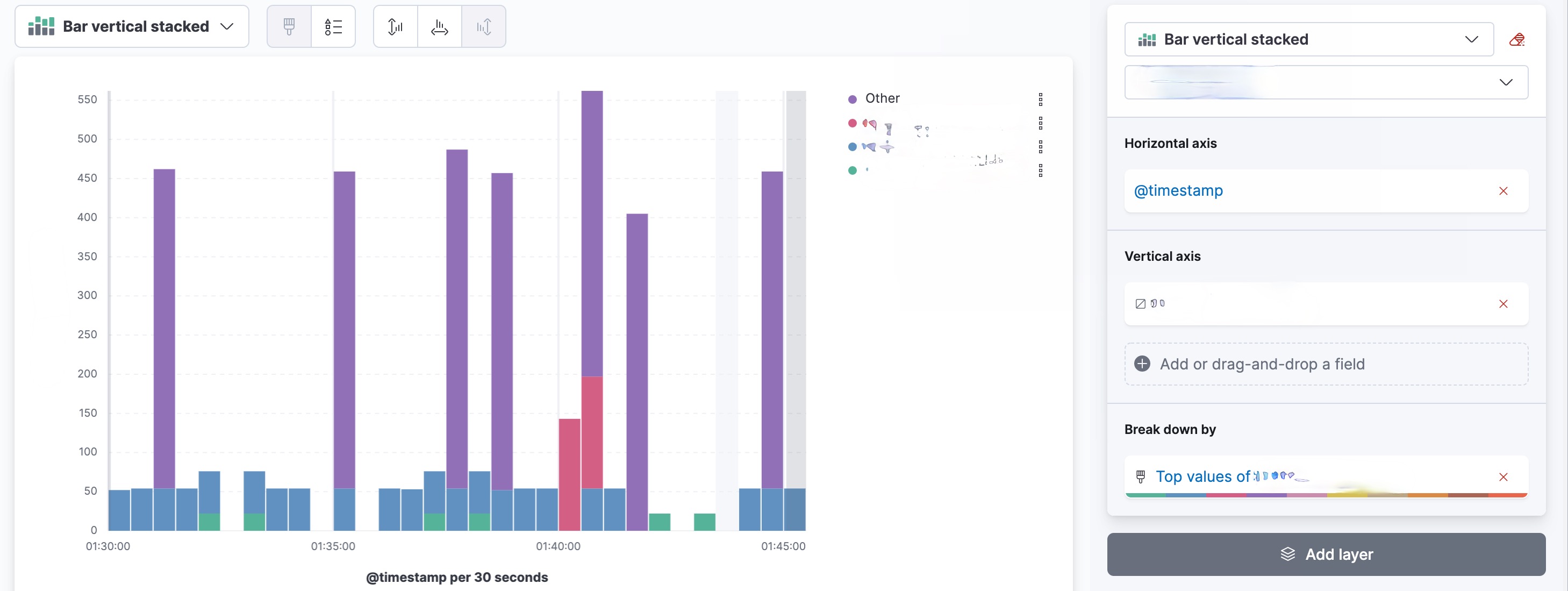
Task: Toggle the Other series via its legend label
Action: (x=882, y=98)
